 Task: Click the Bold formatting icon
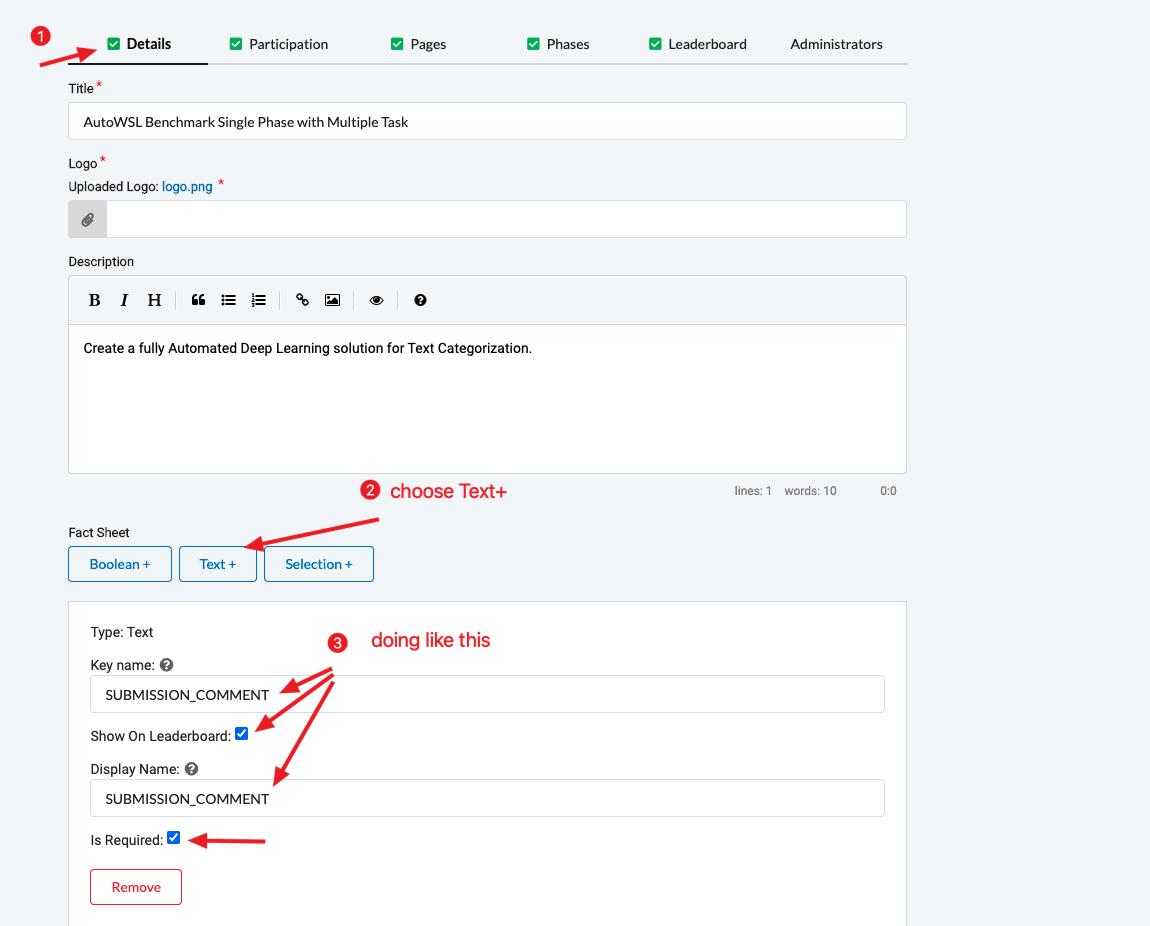[x=94, y=300]
